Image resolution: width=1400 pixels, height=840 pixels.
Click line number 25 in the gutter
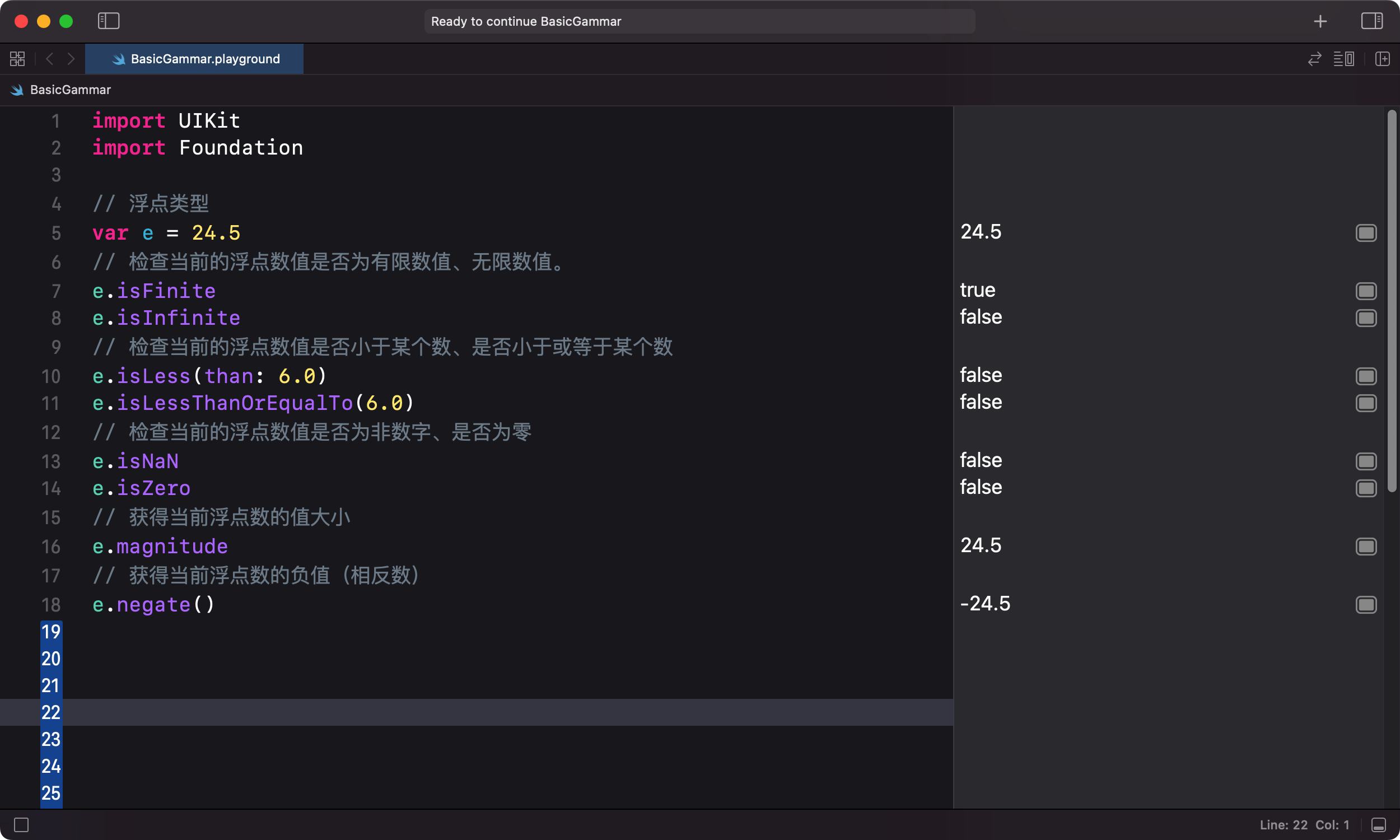(51, 794)
